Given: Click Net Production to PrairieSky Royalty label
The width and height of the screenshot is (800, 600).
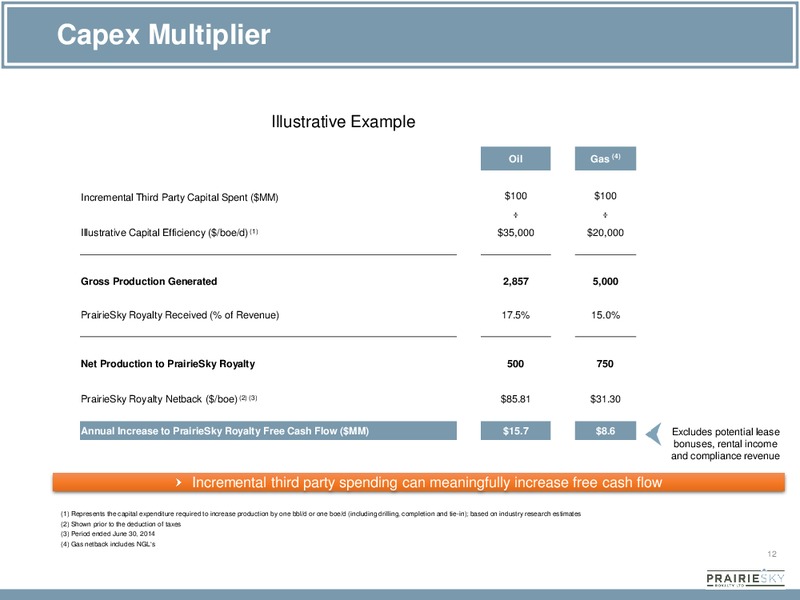Looking at the screenshot, I should (x=168, y=364).
